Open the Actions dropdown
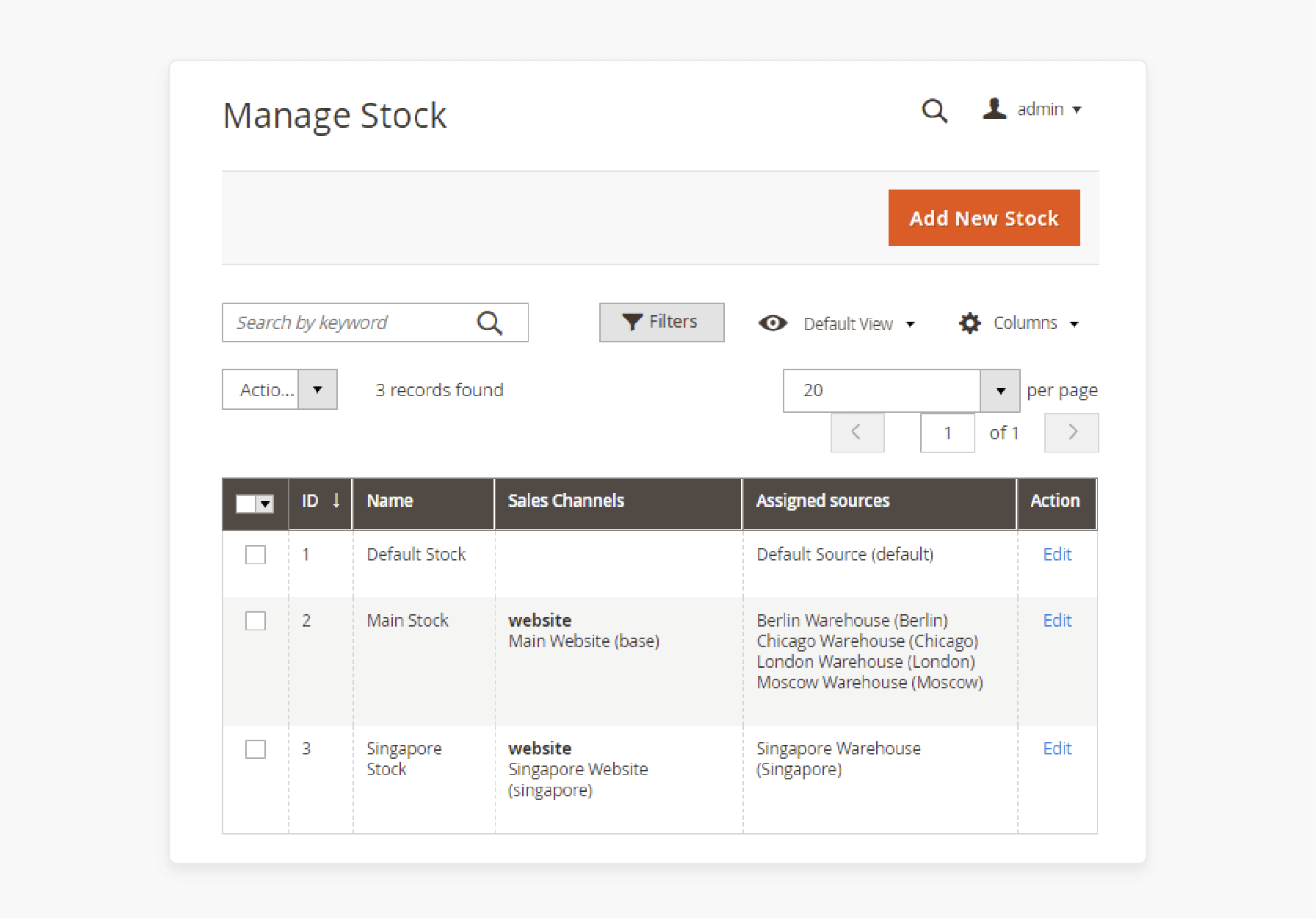This screenshot has width=1316, height=919. click(280, 389)
